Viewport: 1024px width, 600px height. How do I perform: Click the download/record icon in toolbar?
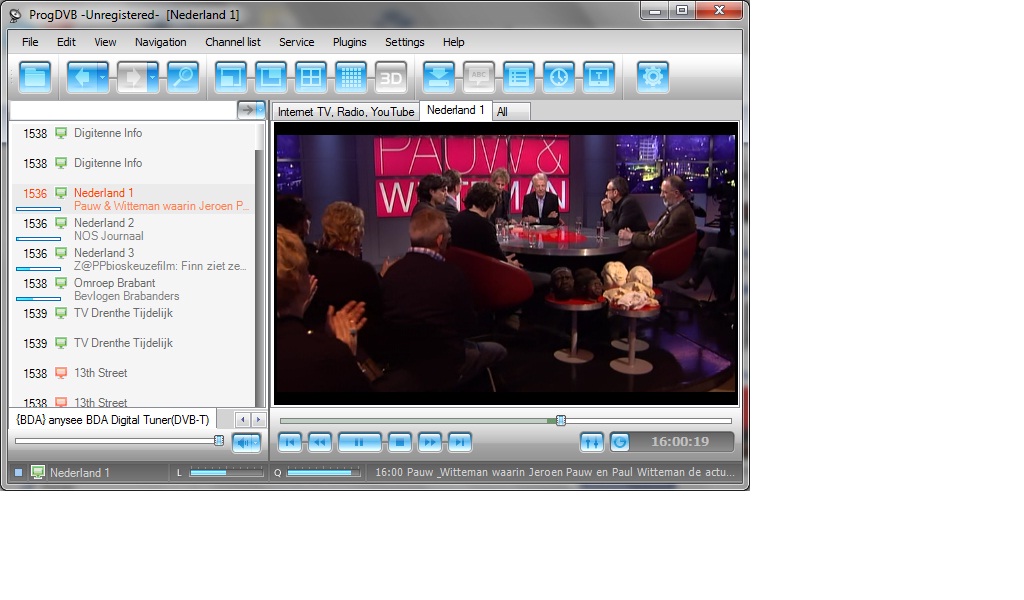(439, 77)
